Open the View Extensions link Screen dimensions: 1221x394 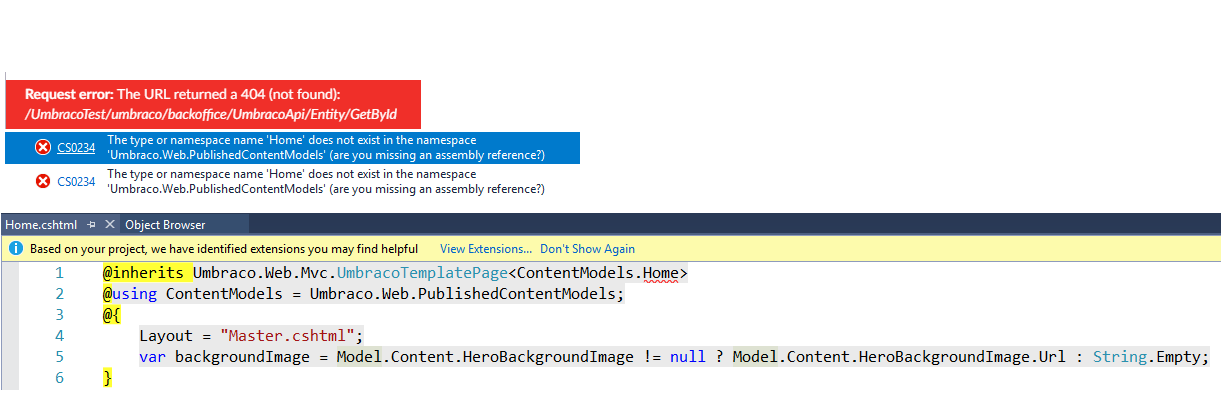(x=486, y=249)
